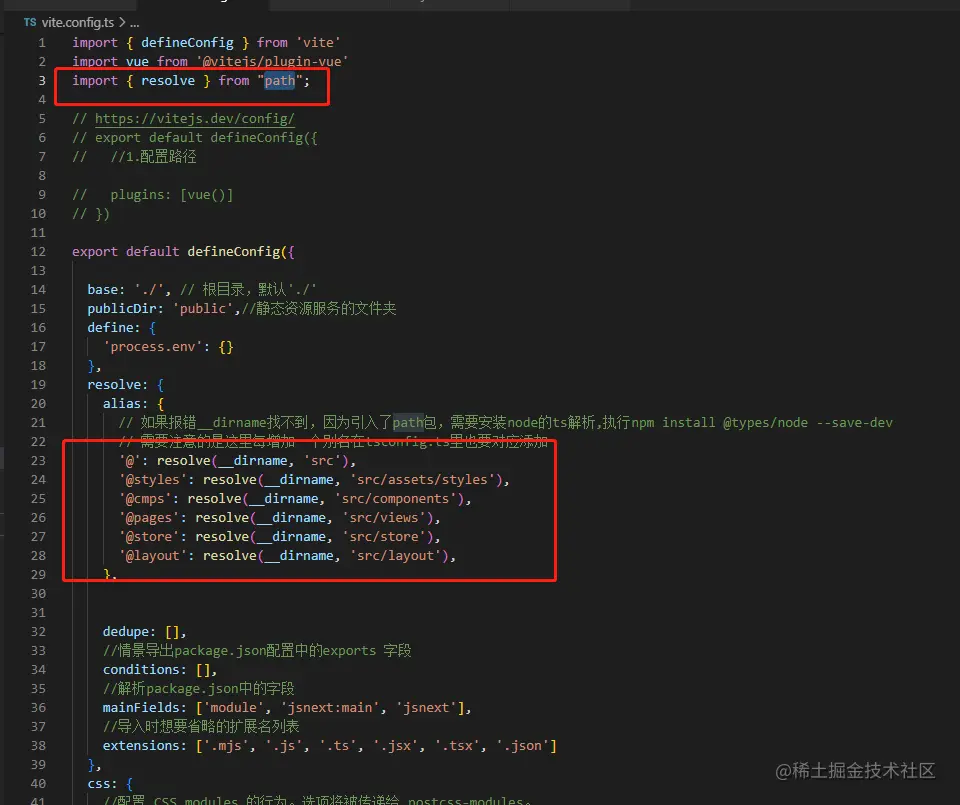Click the '@layout' alias key

point(153,555)
